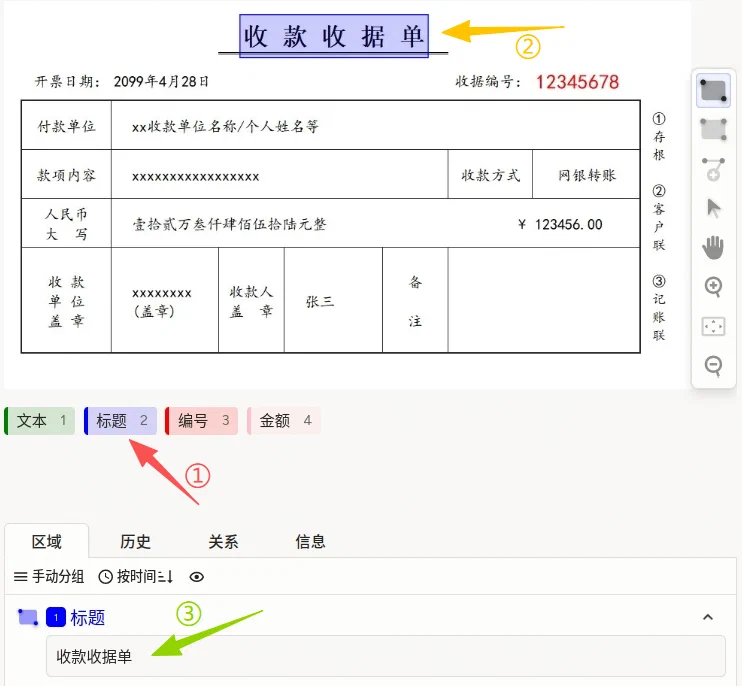Click the 收据编号 label

point(488,82)
